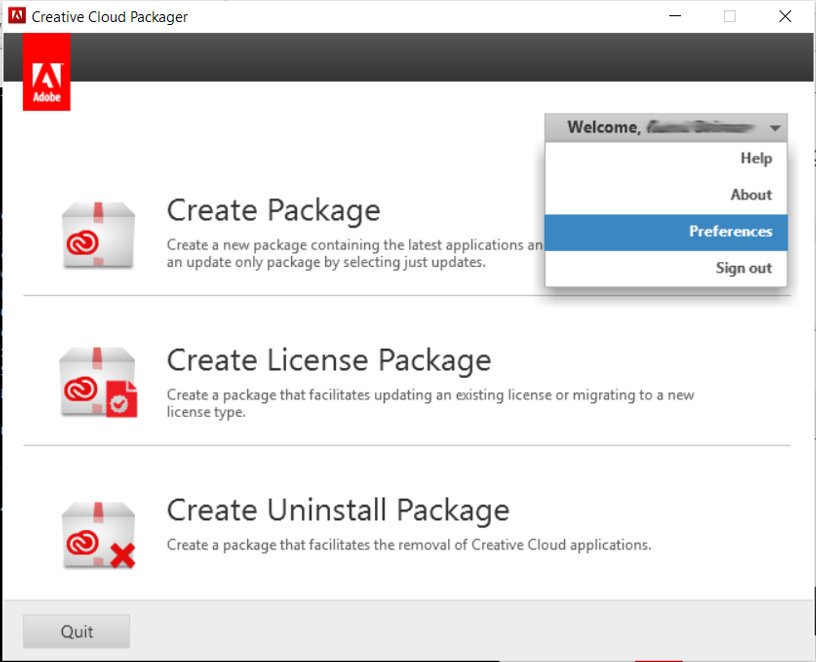Select the Create Package heading
Image resolution: width=816 pixels, height=662 pixels.
pyautogui.click(x=273, y=210)
